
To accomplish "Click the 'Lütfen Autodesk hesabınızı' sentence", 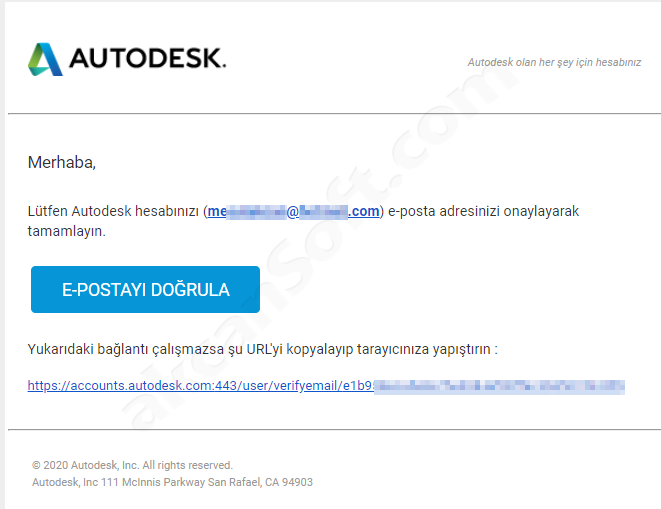I will pyautogui.click(x=303, y=221).
